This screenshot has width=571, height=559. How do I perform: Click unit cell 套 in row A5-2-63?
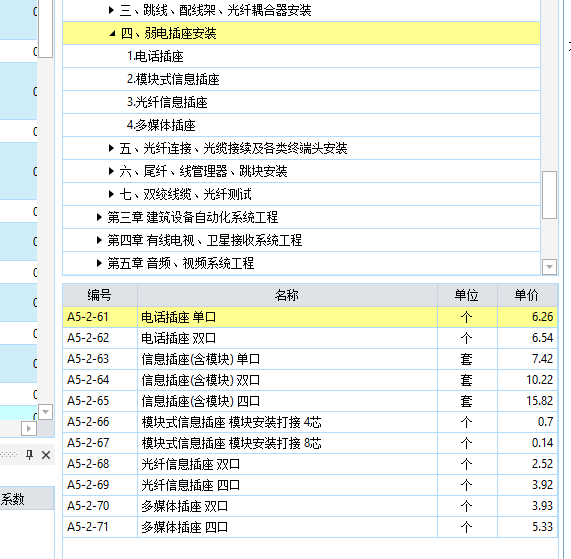(x=467, y=359)
